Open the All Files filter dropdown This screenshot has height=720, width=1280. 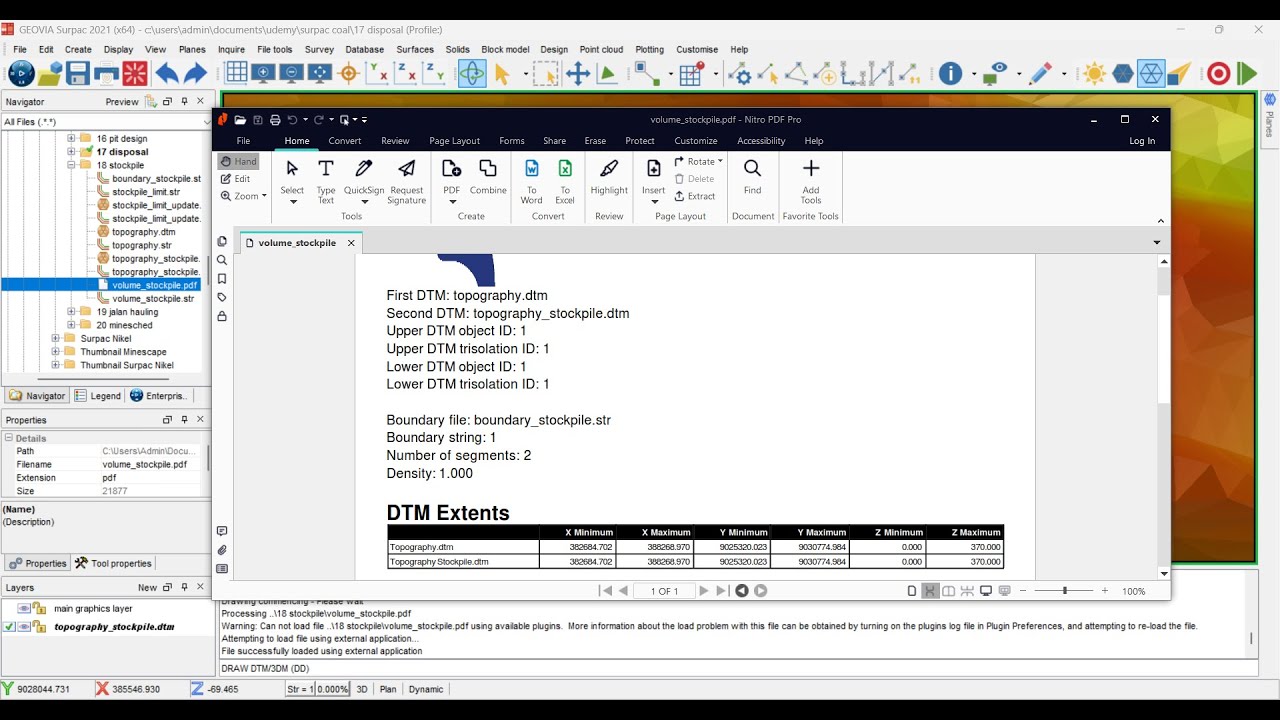point(207,122)
